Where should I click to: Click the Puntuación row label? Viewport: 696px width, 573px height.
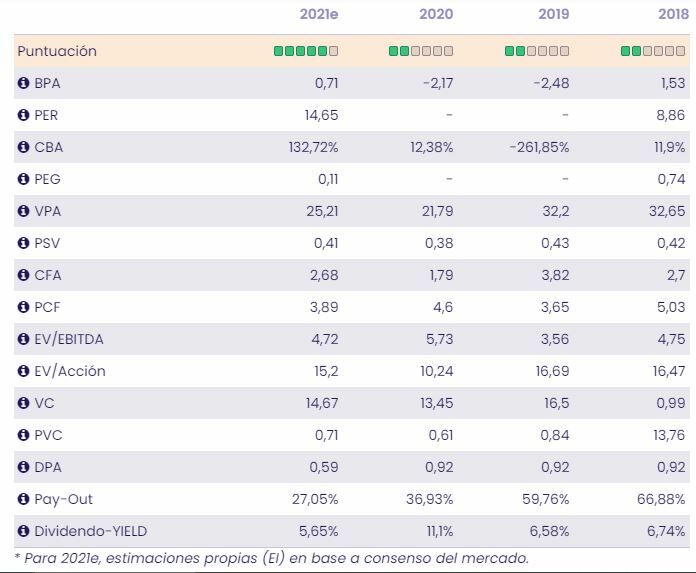point(57,51)
